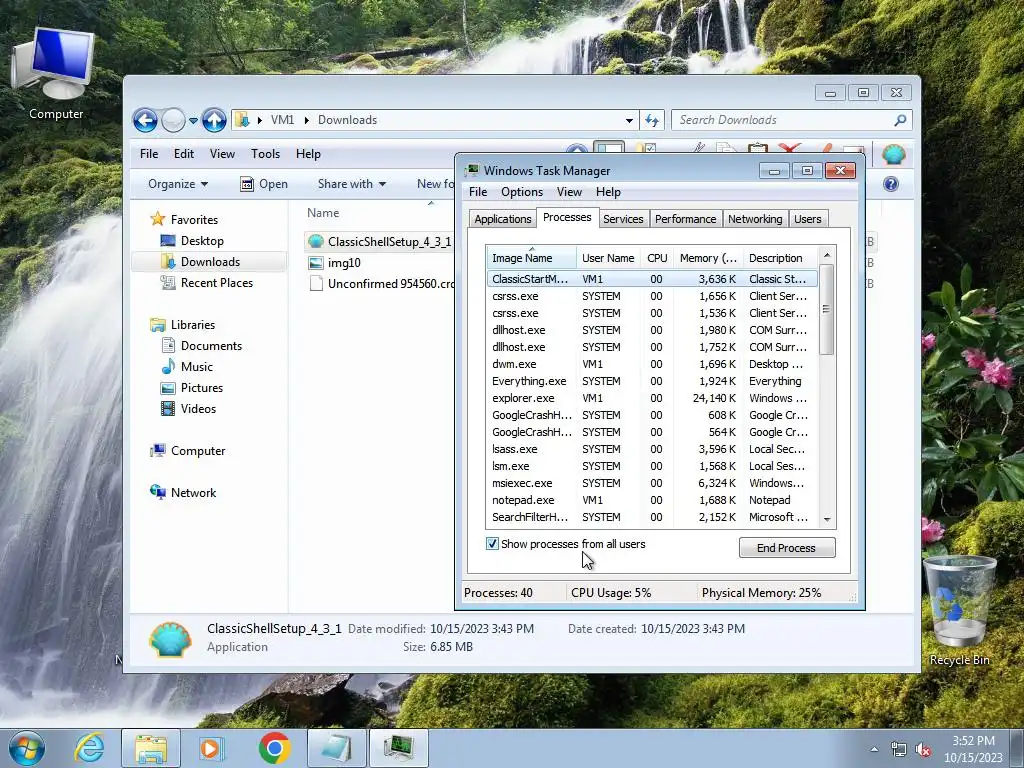Click the process list scroll down arrow
Image resolution: width=1024 pixels, height=768 pixels.
coord(827,519)
